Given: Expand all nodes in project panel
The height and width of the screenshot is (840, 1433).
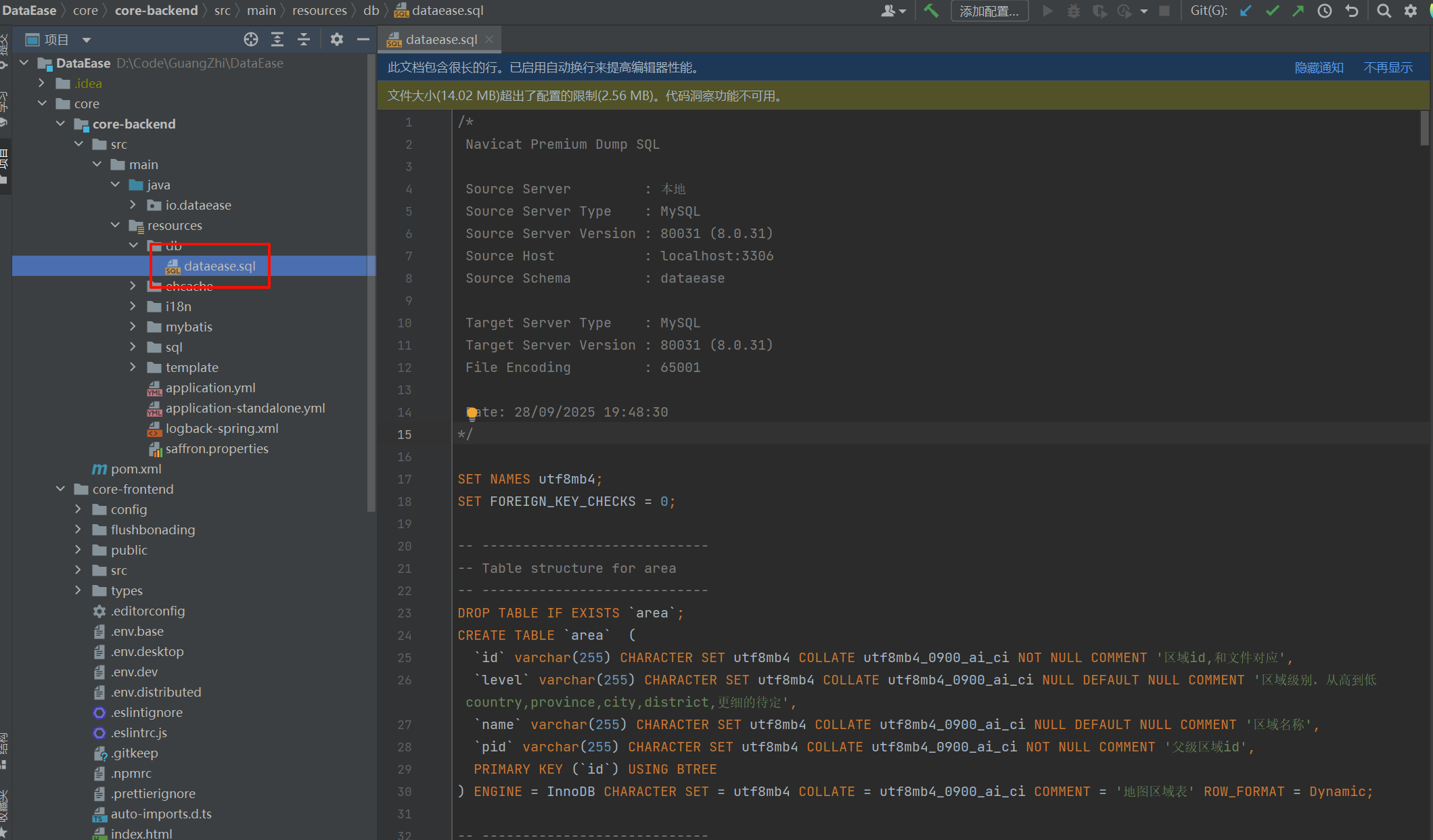Looking at the screenshot, I should (x=277, y=39).
